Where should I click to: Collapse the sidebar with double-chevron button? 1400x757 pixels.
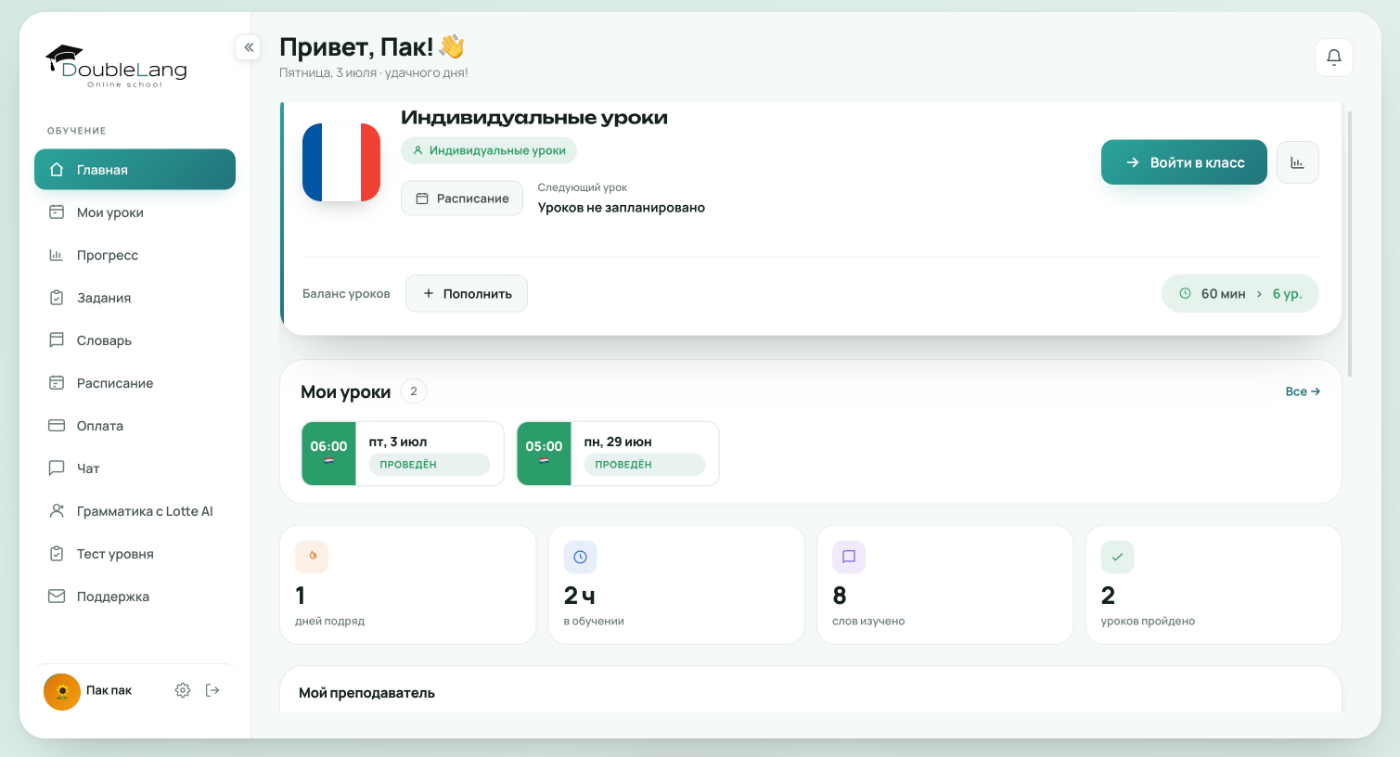[248, 47]
